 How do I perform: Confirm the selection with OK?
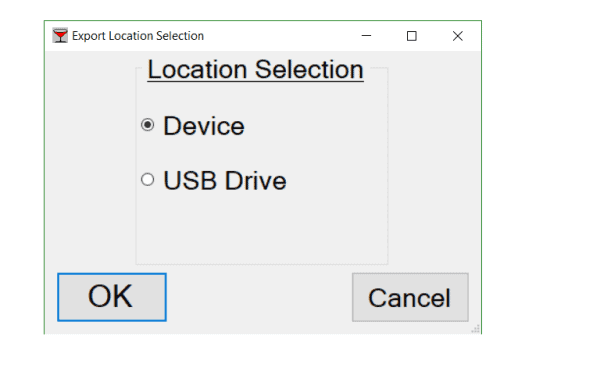pyautogui.click(x=112, y=297)
